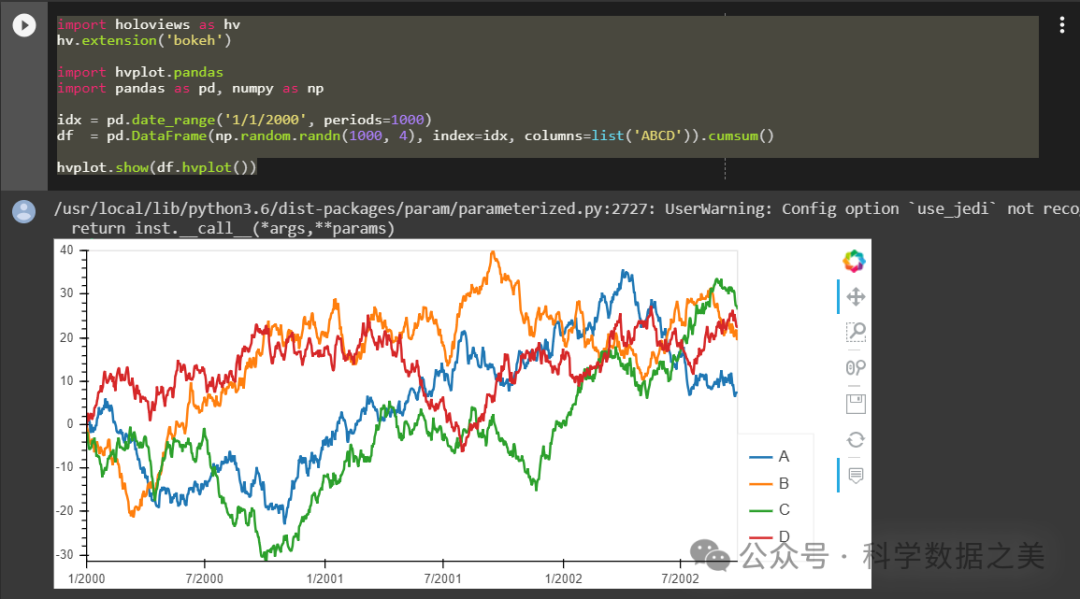The width and height of the screenshot is (1080, 599).
Task: Click the hv.extension('bokeh') code line
Action: click(144, 41)
